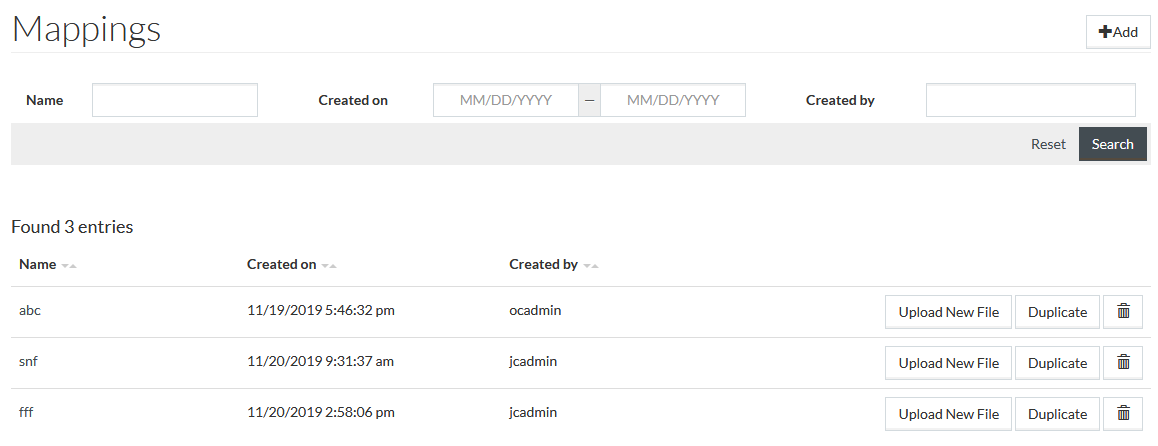Upload New File for fff
The image size is (1158, 446).
tap(948, 414)
